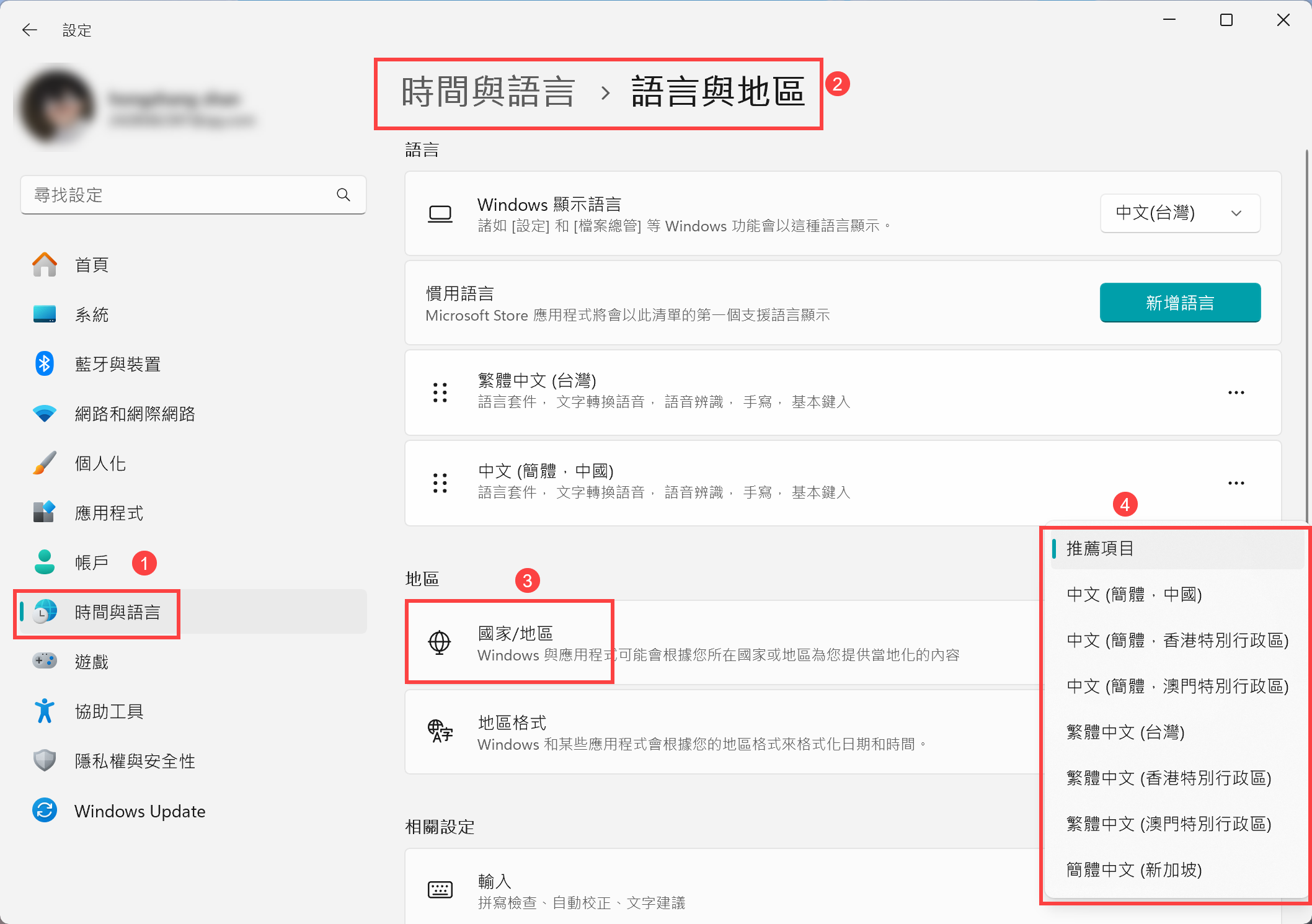Choose 簡體中文 (新加坡) list entry
Image resolution: width=1312 pixels, height=924 pixels.
[x=1134, y=869]
